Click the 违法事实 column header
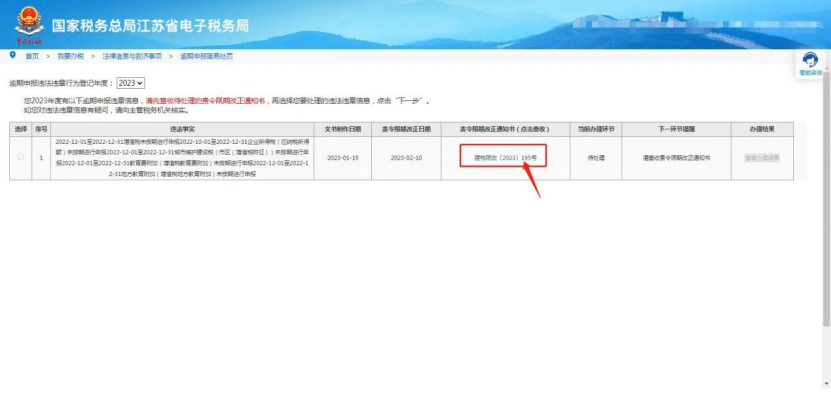 (182, 129)
